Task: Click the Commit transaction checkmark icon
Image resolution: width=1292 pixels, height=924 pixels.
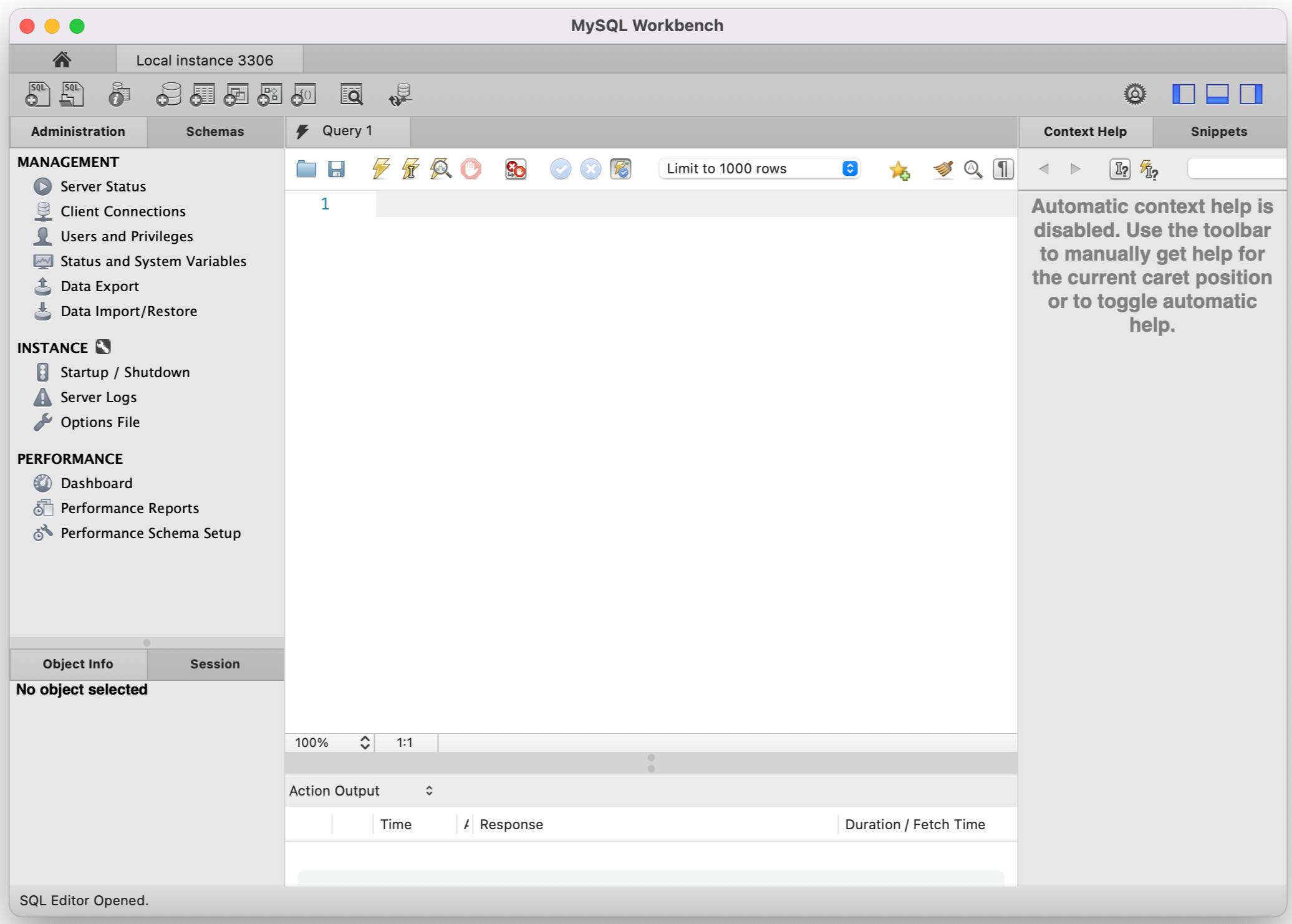Action: point(560,169)
